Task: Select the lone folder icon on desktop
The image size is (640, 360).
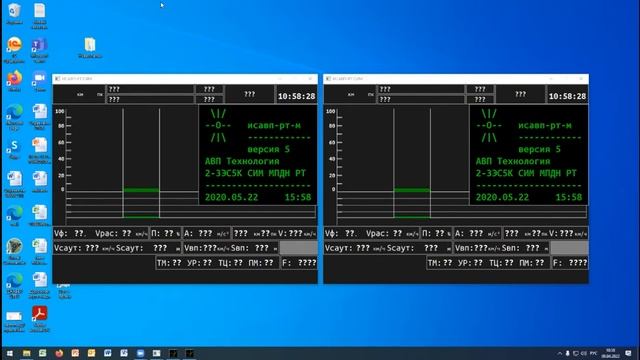Action: [x=90, y=47]
